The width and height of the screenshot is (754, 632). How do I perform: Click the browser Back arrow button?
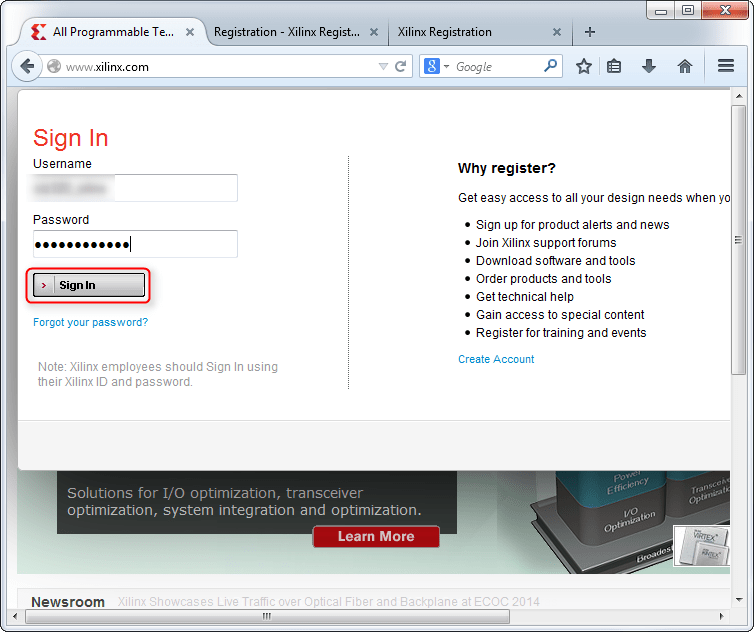coord(27,67)
